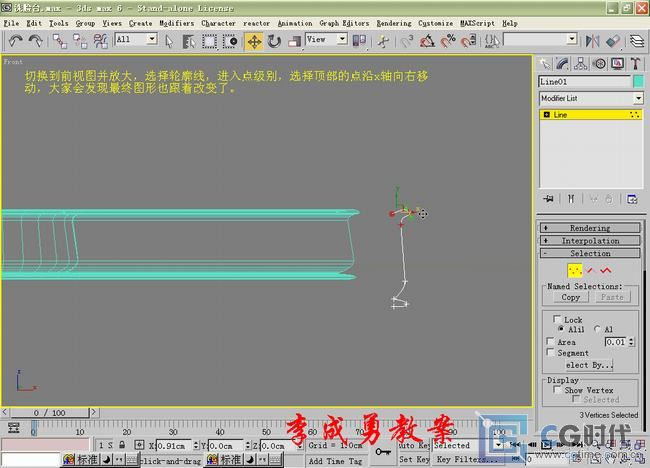650x468 pixels.
Task: Click the Use Pivot Point Center icon
Action: pyautogui.click(x=359, y=41)
